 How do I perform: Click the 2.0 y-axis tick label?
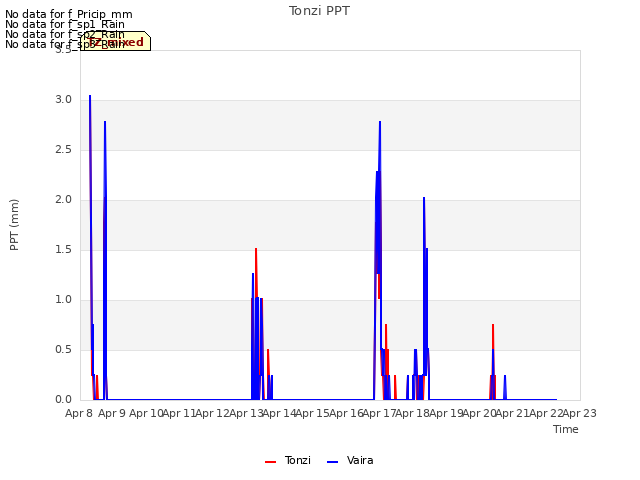coord(63,200)
